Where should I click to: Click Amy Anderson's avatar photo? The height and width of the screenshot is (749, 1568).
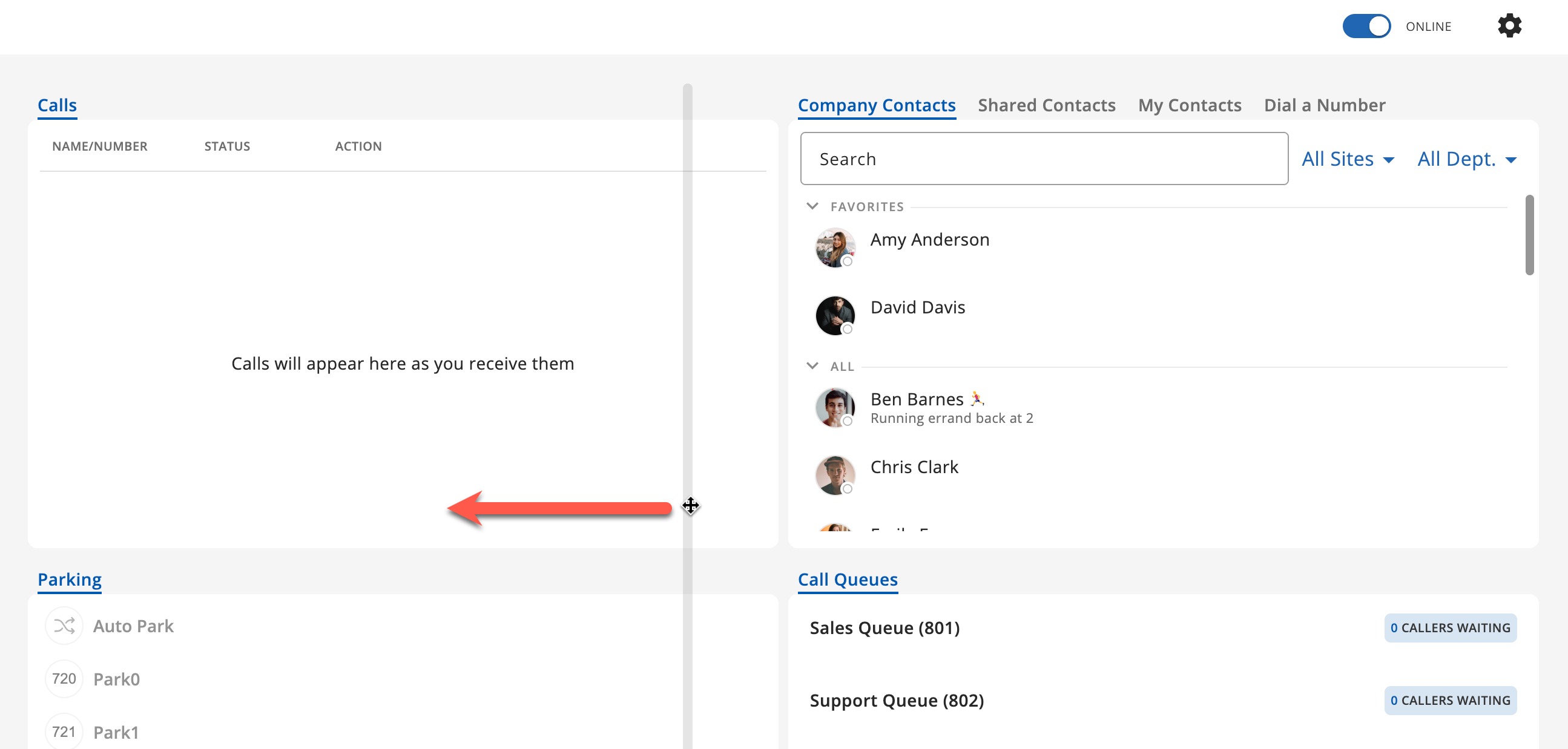pyautogui.click(x=834, y=247)
